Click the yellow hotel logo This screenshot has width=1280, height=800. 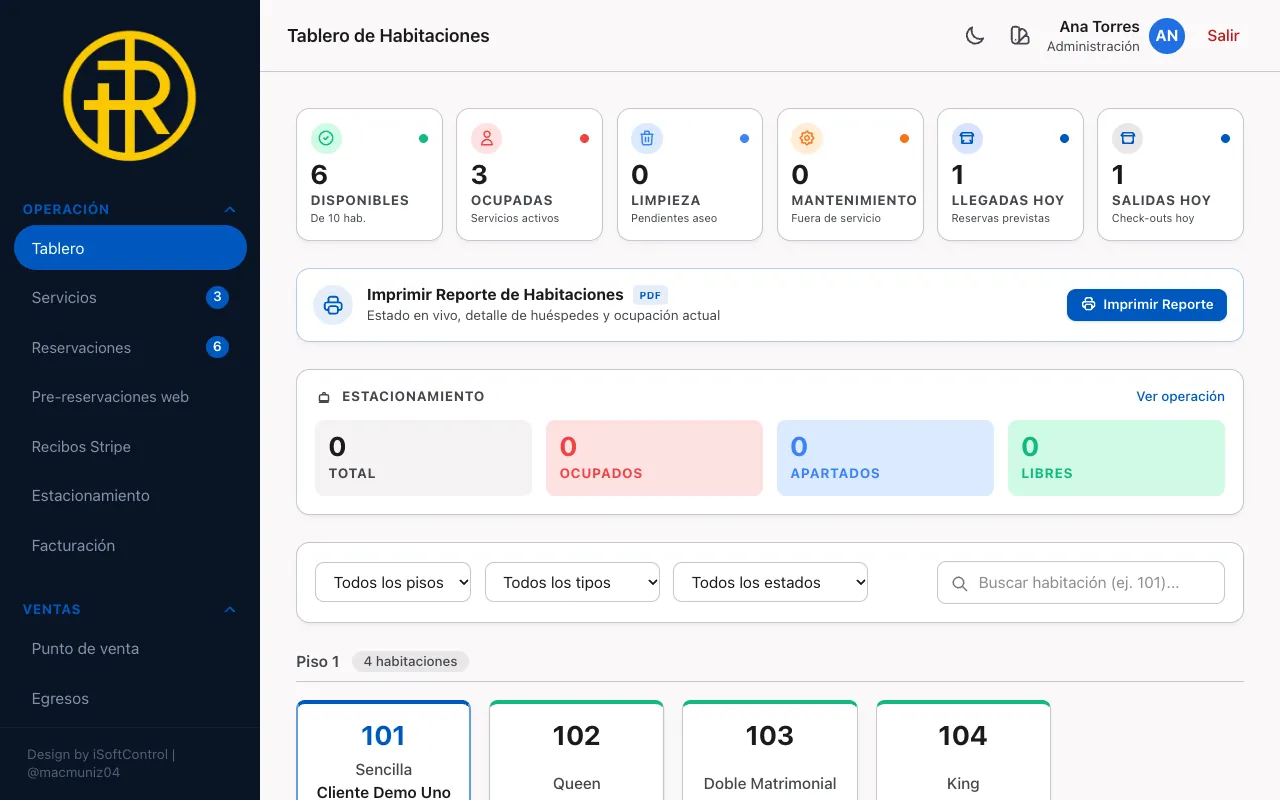(130, 96)
